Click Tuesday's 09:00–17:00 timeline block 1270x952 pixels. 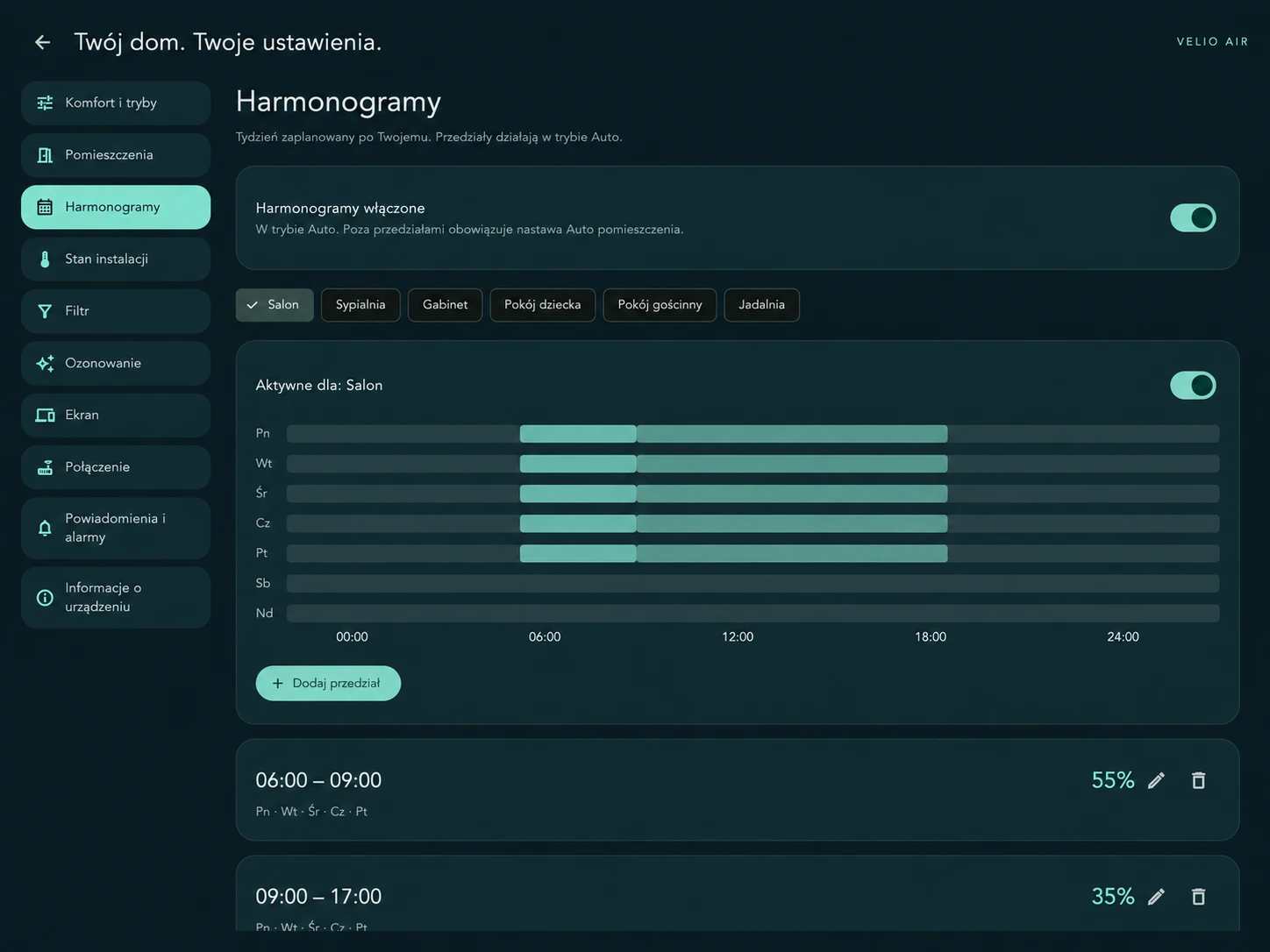click(792, 464)
